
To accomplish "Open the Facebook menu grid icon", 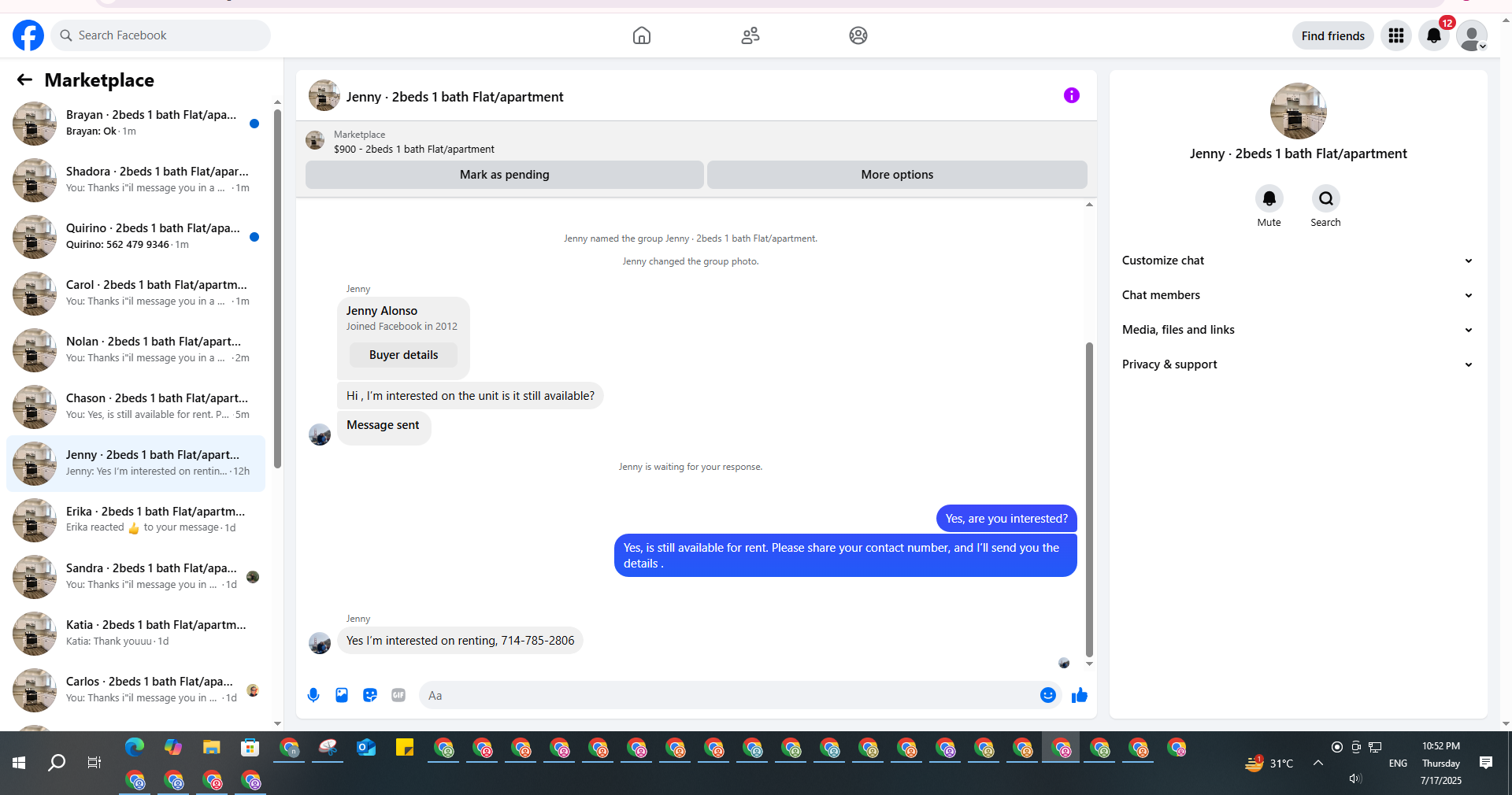I will 1396,35.
